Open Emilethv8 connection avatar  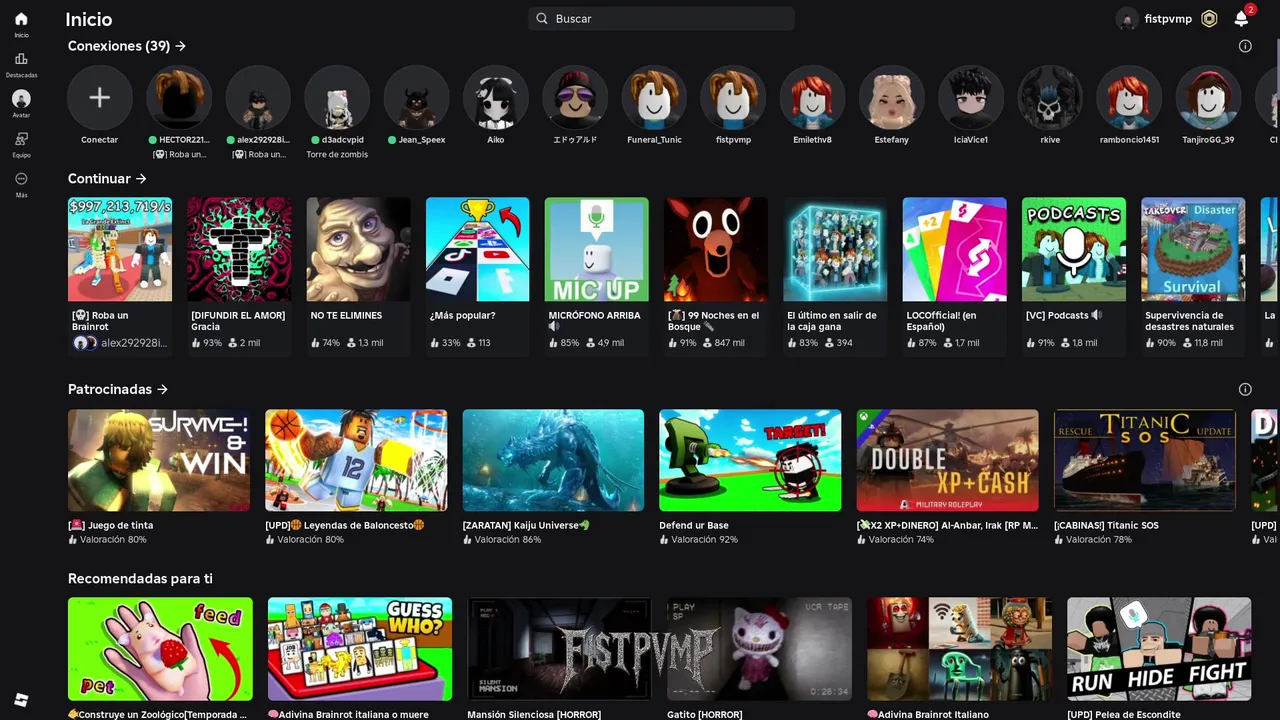(812, 98)
